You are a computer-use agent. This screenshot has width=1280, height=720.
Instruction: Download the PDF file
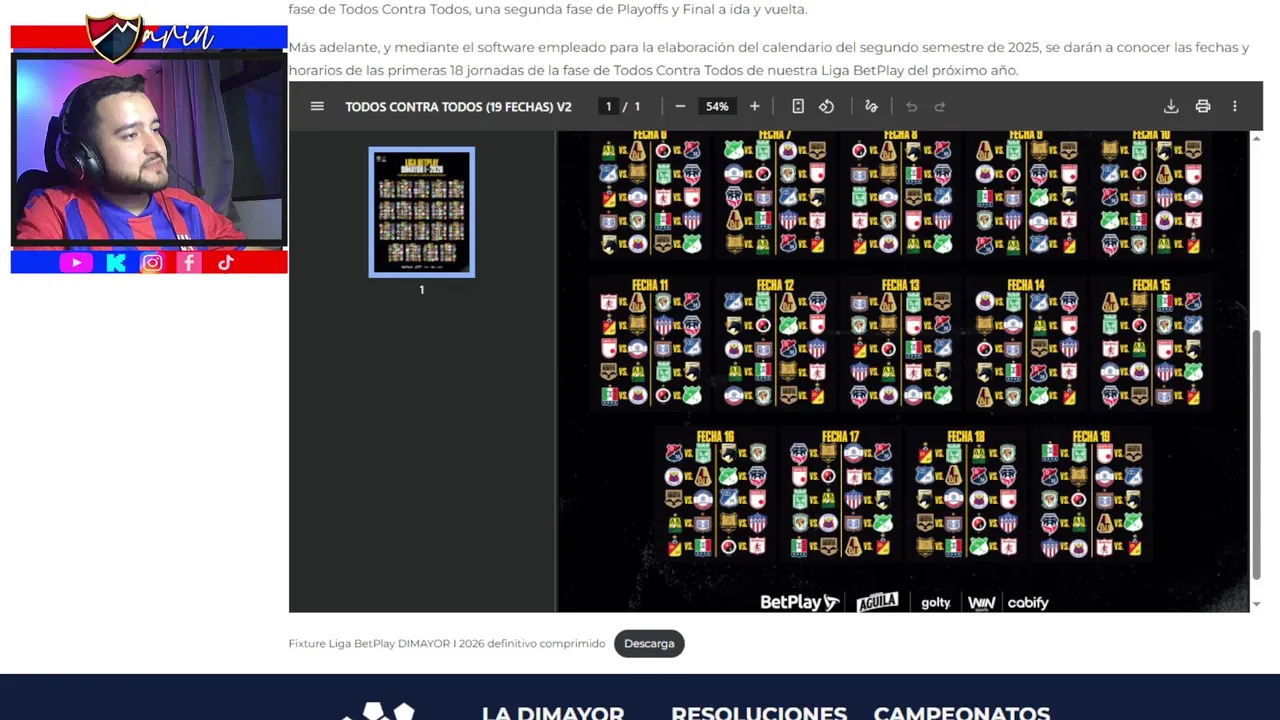[x=1171, y=106]
